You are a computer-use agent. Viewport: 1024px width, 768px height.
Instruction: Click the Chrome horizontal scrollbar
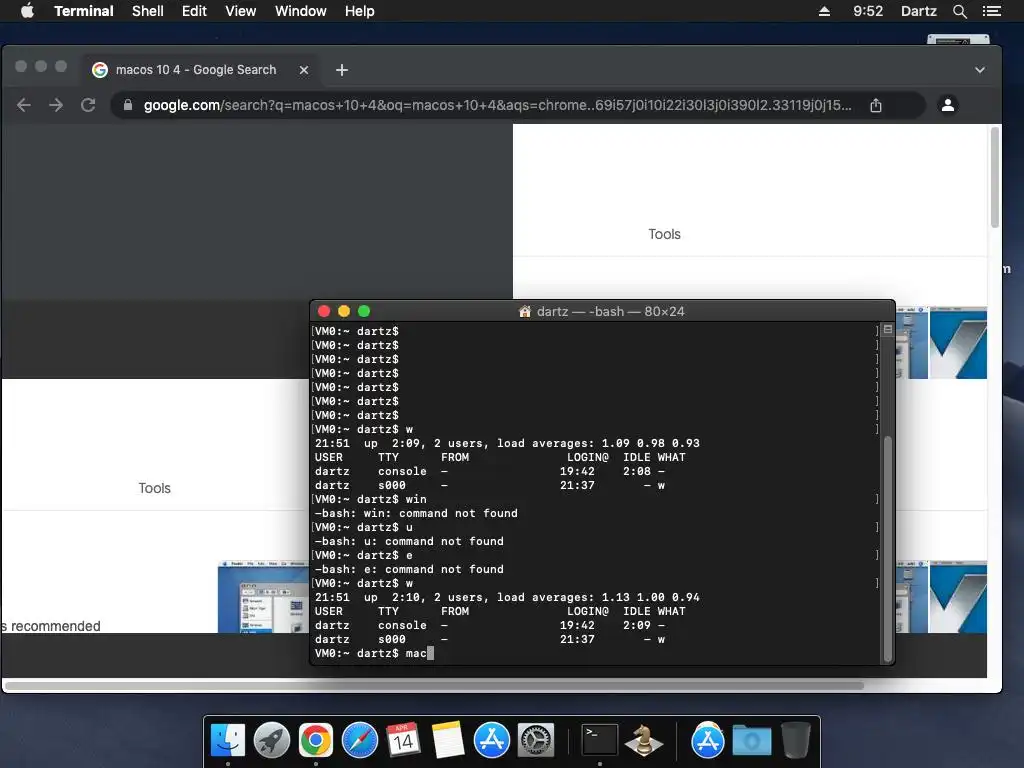pyautogui.click(x=434, y=686)
